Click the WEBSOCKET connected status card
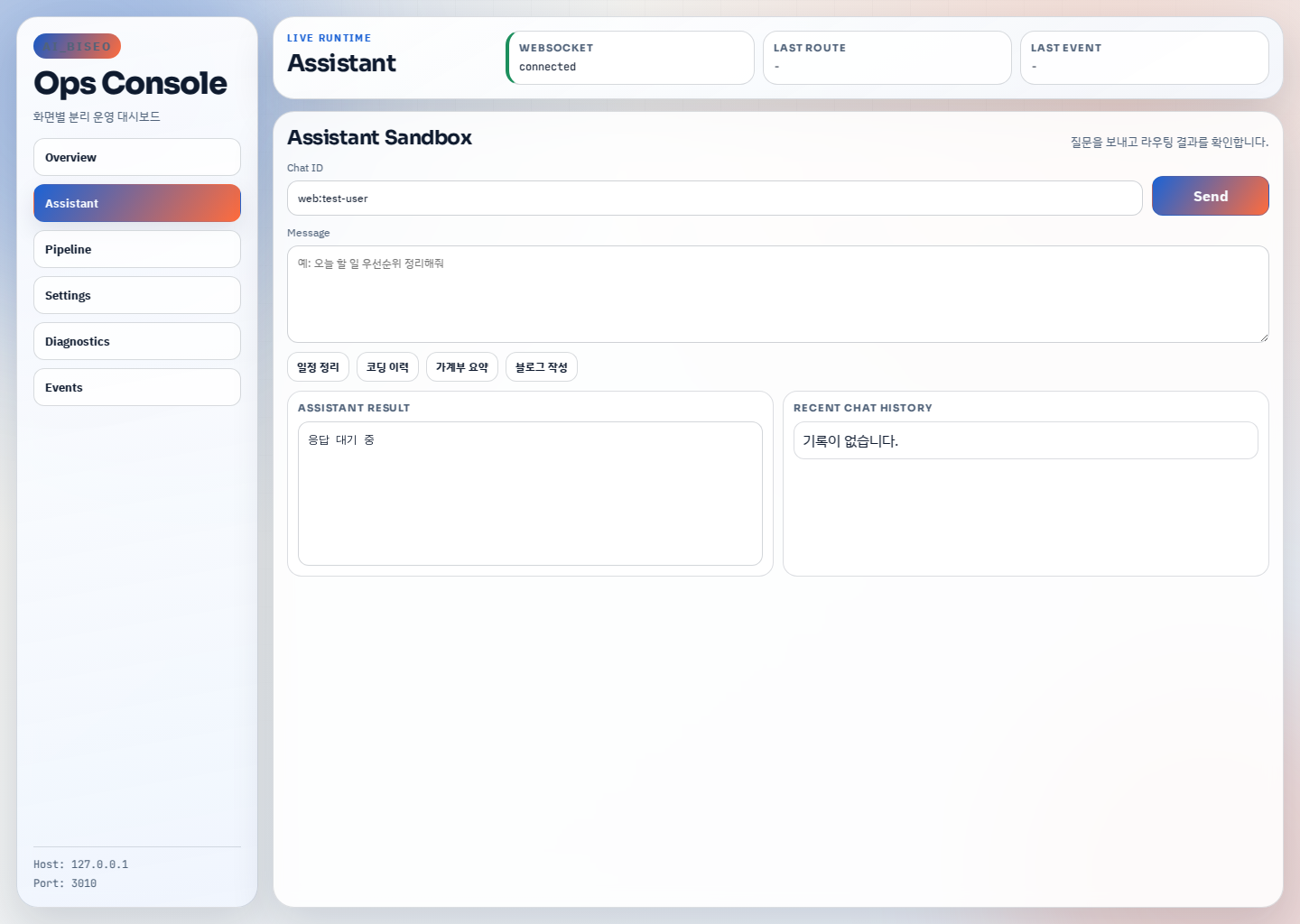This screenshot has width=1300, height=924. coord(629,58)
